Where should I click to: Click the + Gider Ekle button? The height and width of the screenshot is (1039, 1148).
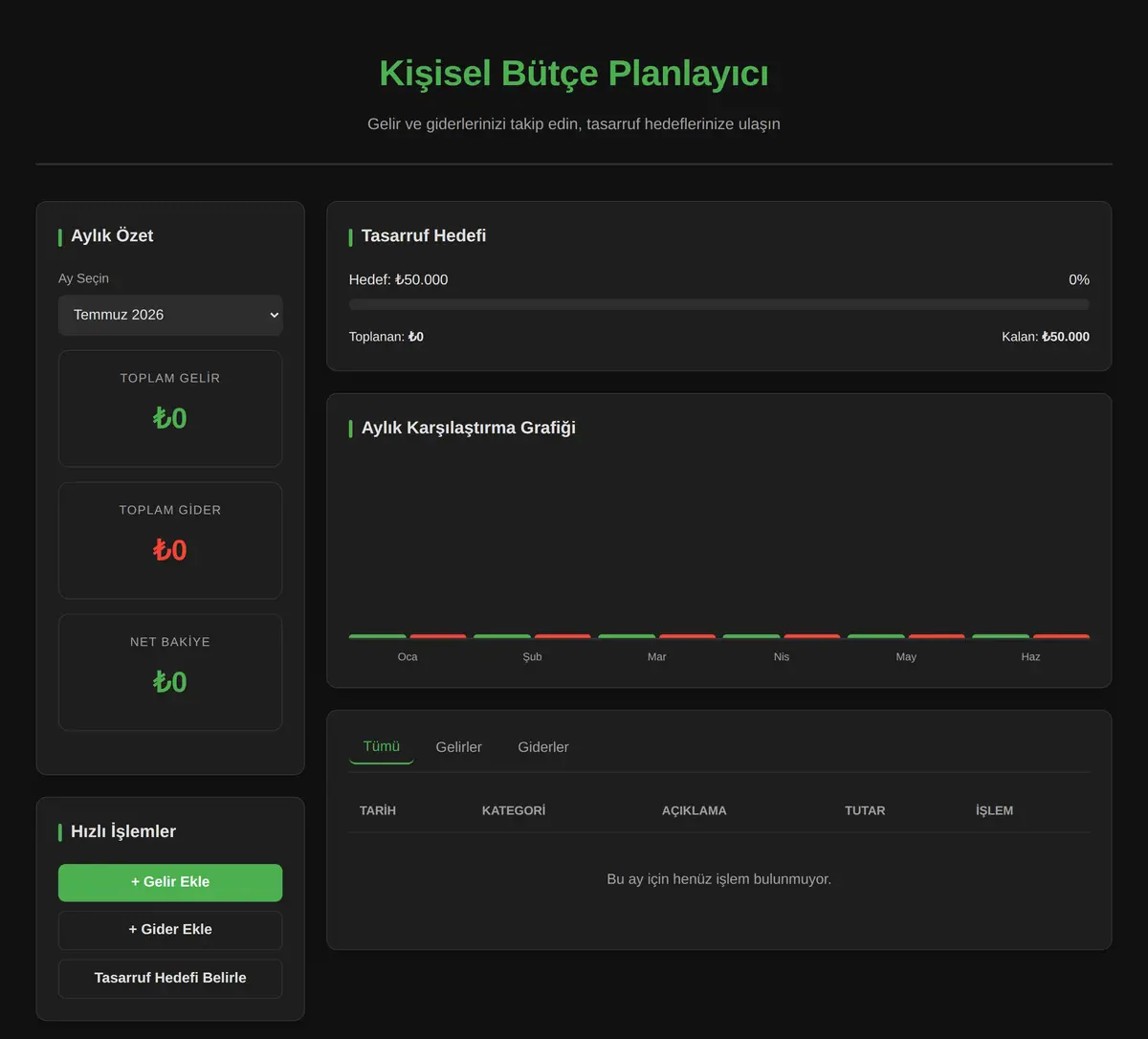(170, 930)
